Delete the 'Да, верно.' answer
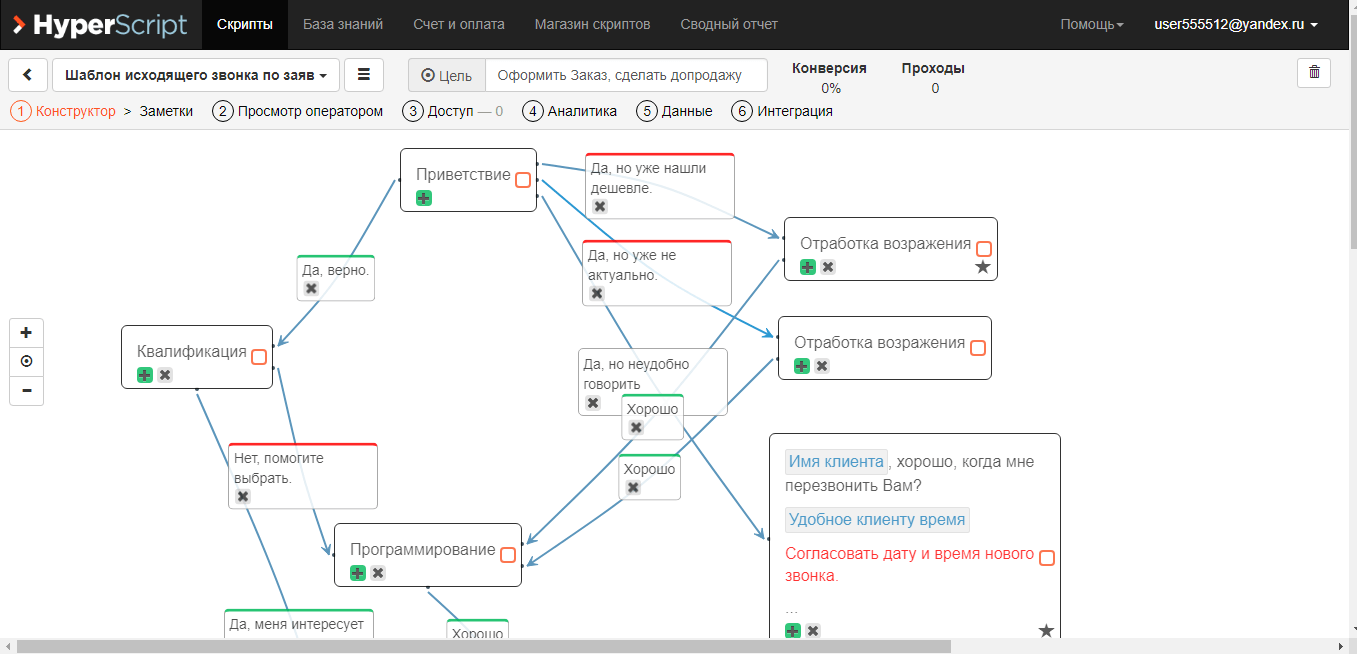1357x654 pixels. pyautogui.click(x=311, y=288)
